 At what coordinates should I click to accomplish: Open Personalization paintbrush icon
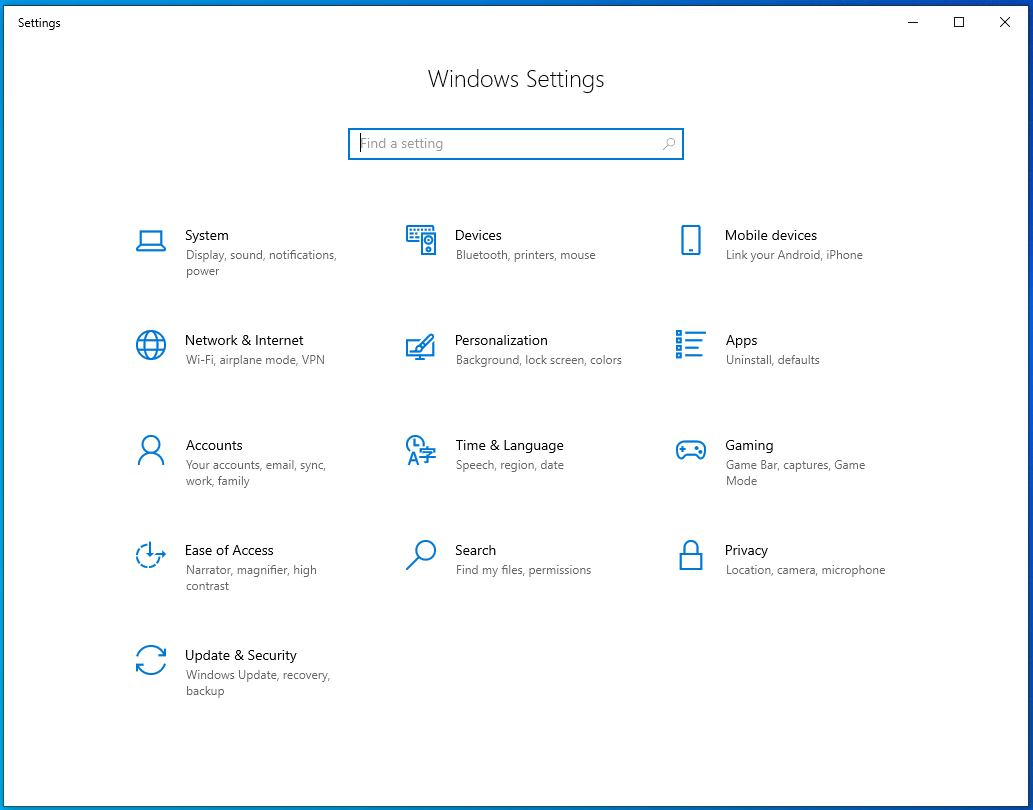click(x=420, y=346)
